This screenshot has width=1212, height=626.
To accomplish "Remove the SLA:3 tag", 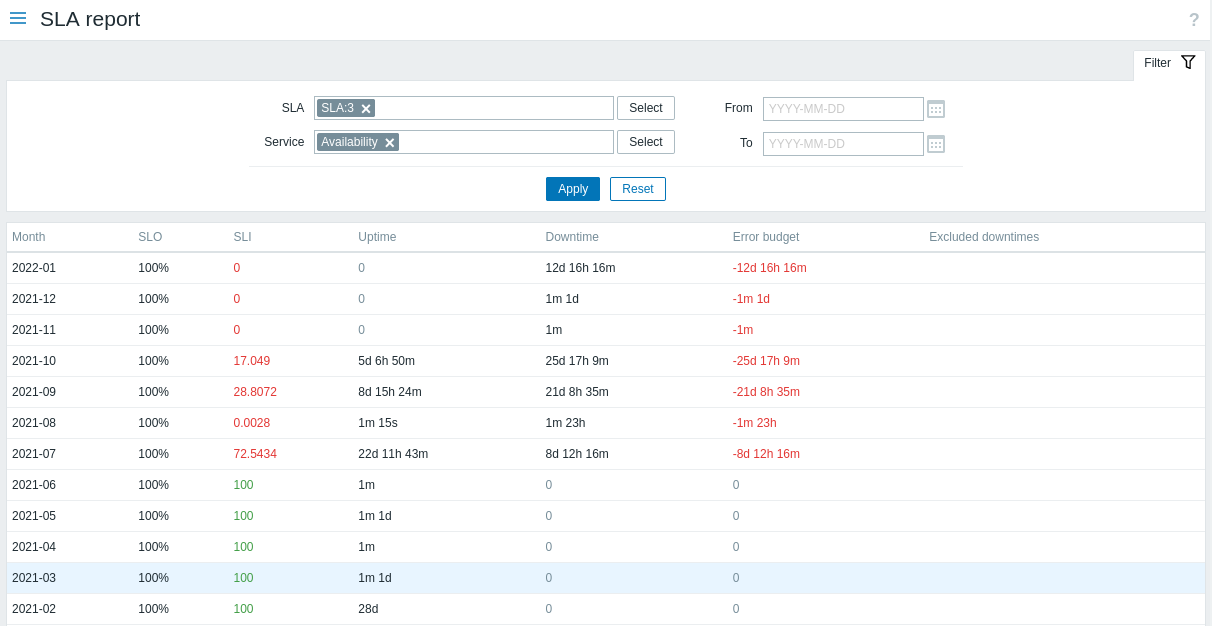I will 366,108.
